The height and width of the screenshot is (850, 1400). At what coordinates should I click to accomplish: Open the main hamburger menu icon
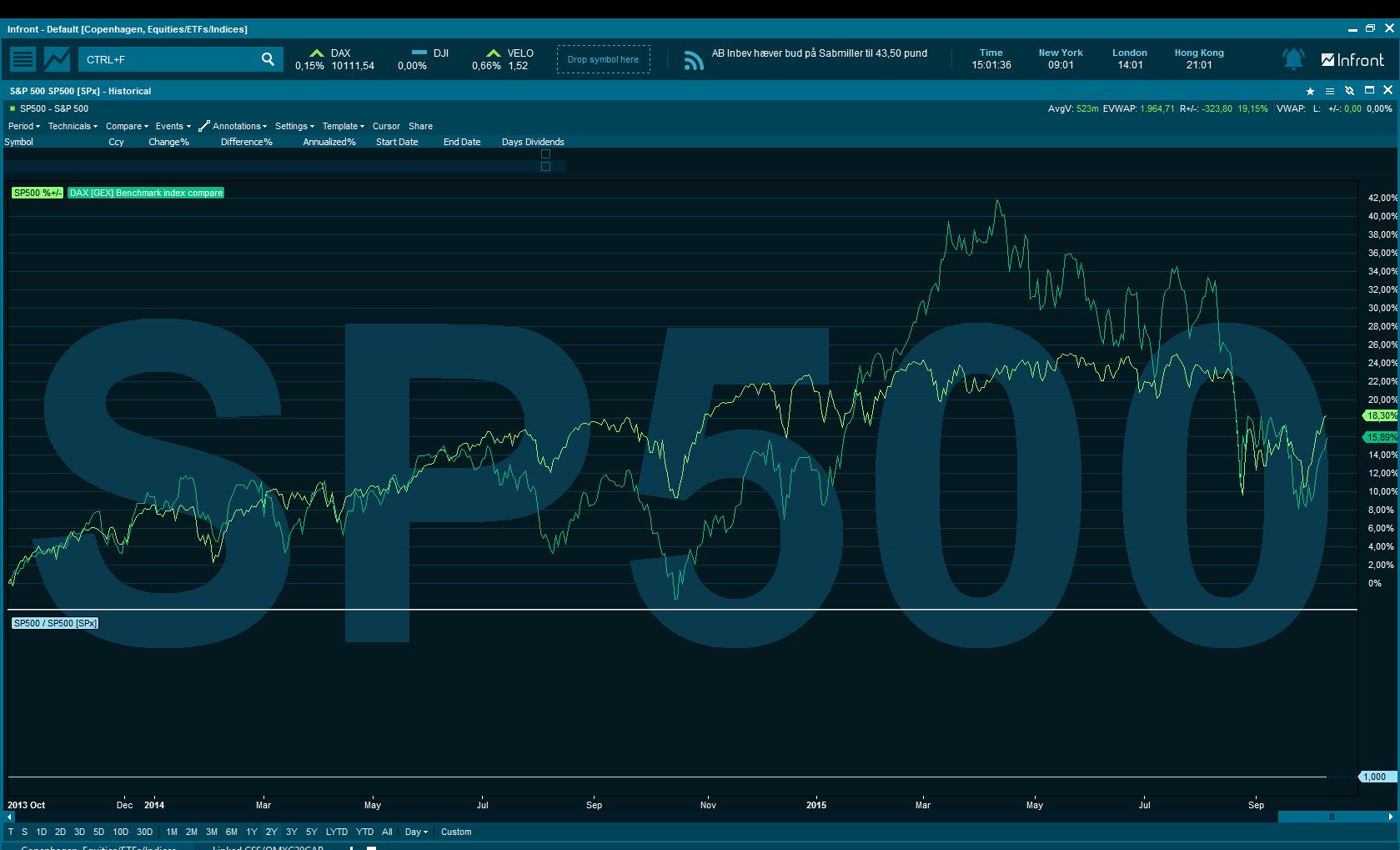pyautogui.click(x=23, y=59)
